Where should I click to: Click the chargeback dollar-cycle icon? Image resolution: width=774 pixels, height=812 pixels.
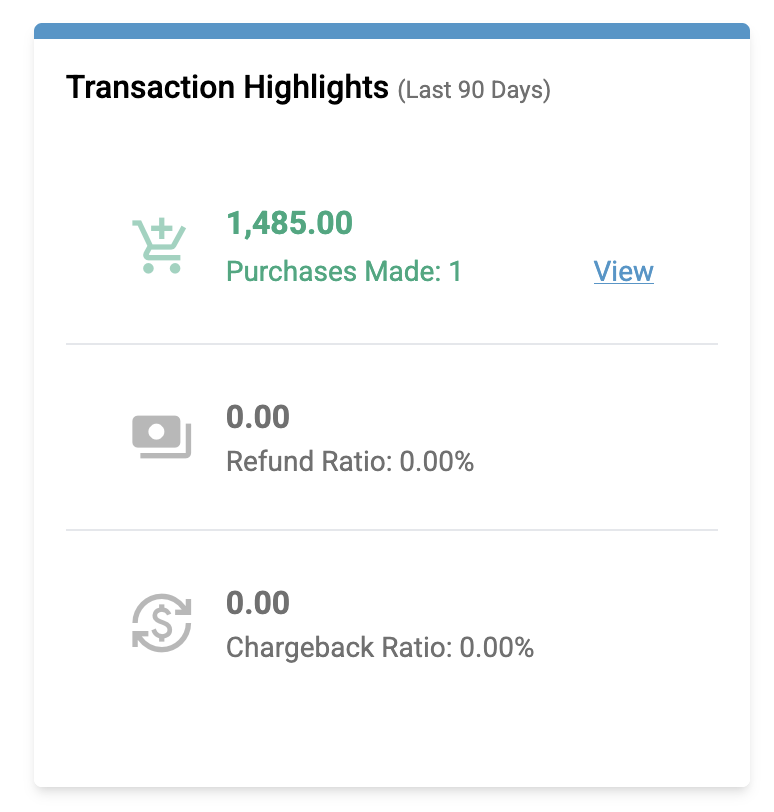point(161,622)
